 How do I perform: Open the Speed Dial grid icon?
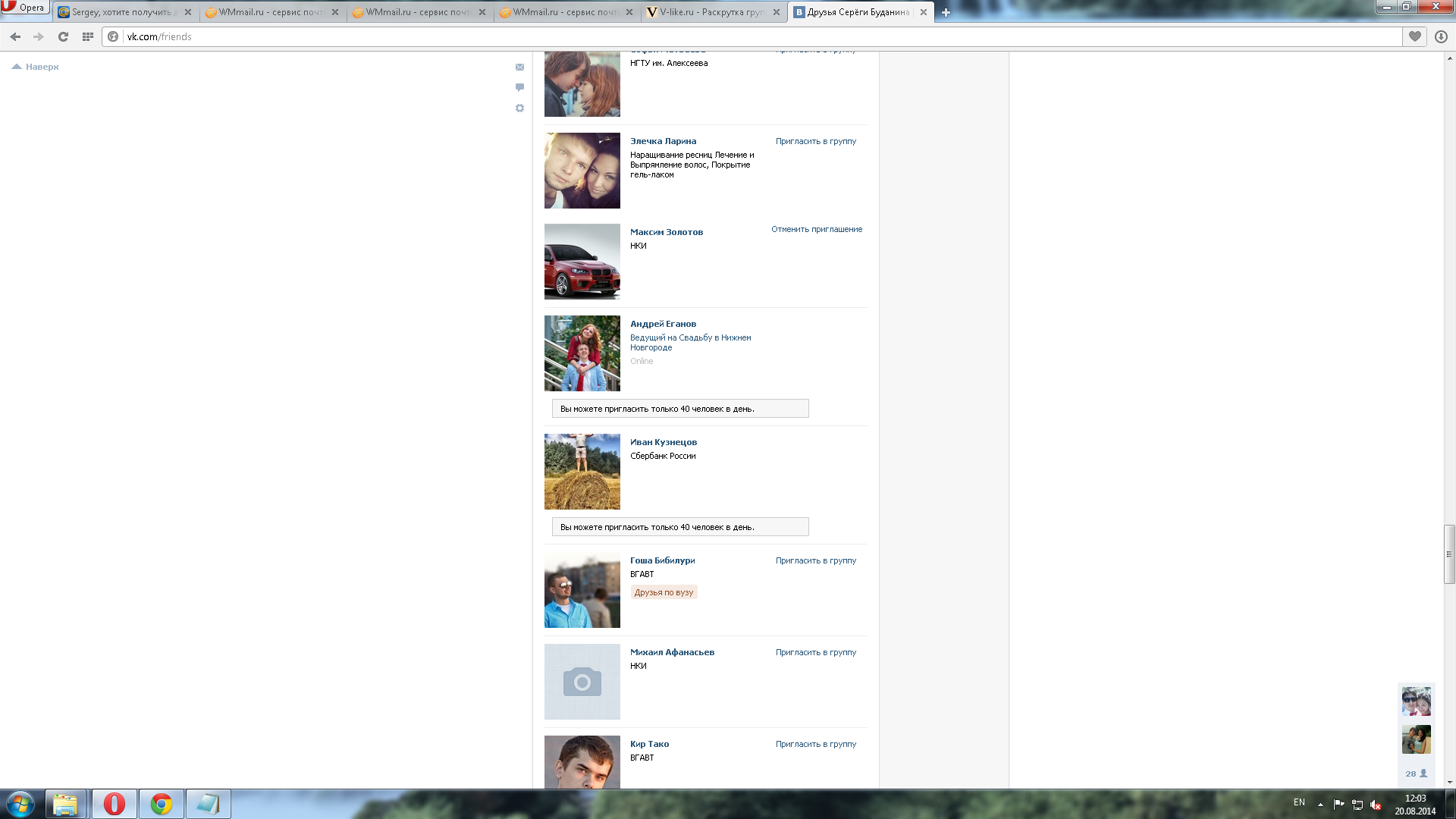88,36
